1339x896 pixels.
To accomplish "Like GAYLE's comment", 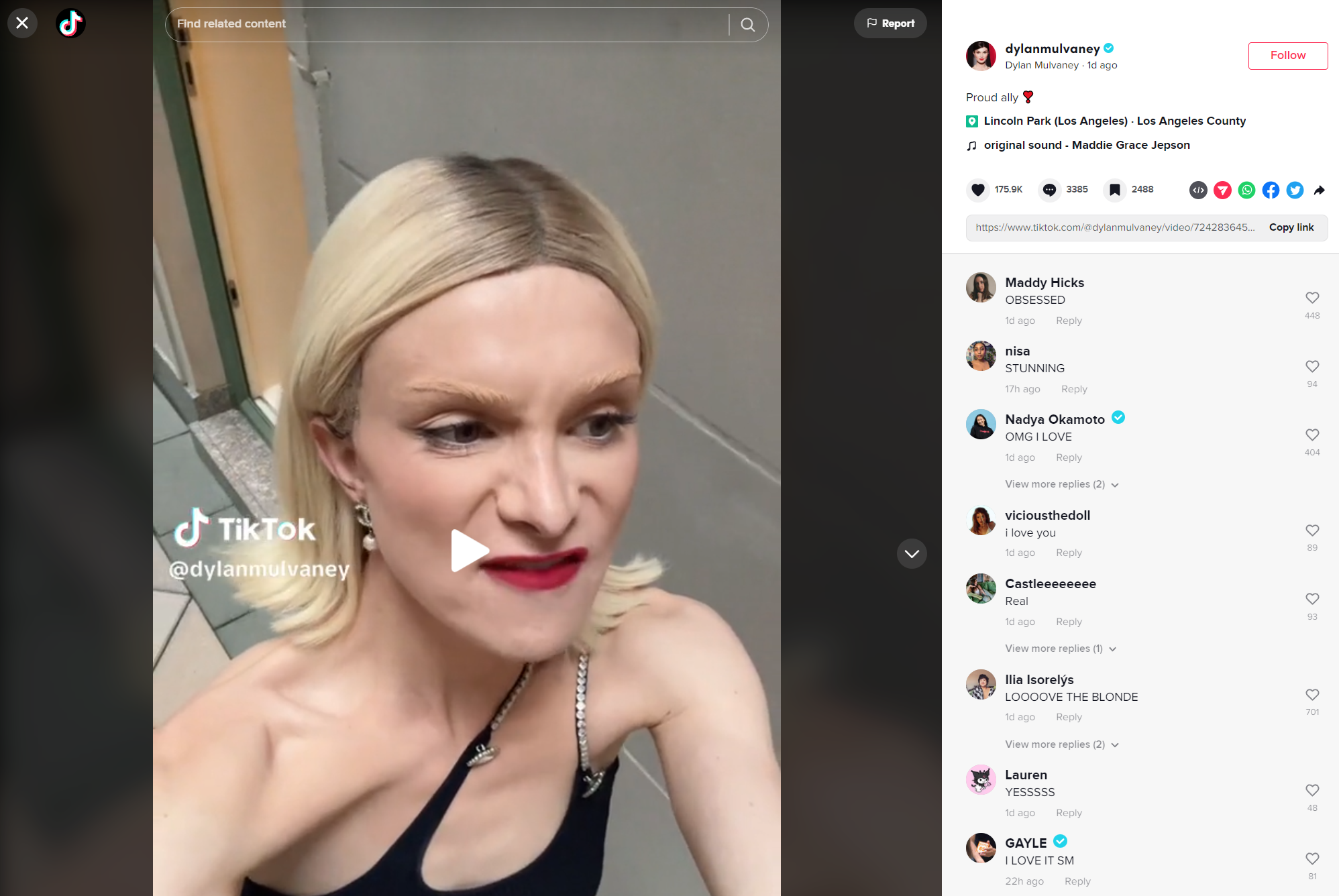I will [x=1312, y=858].
